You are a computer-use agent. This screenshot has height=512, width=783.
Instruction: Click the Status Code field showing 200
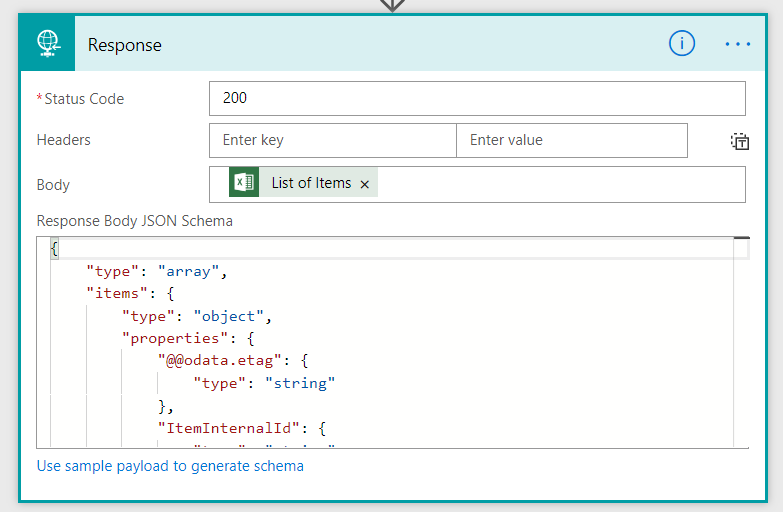[x=477, y=98]
